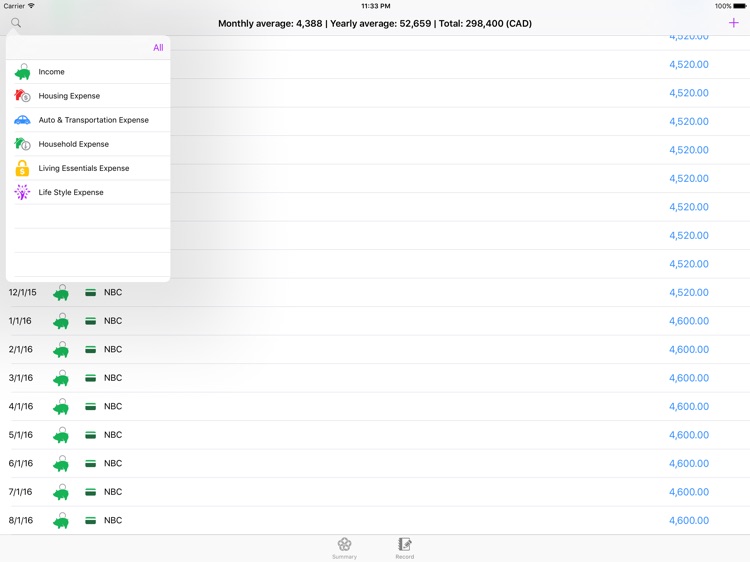The height and width of the screenshot is (562, 750).
Task: Select the 5/1/16 date text
Action: (x=21, y=435)
